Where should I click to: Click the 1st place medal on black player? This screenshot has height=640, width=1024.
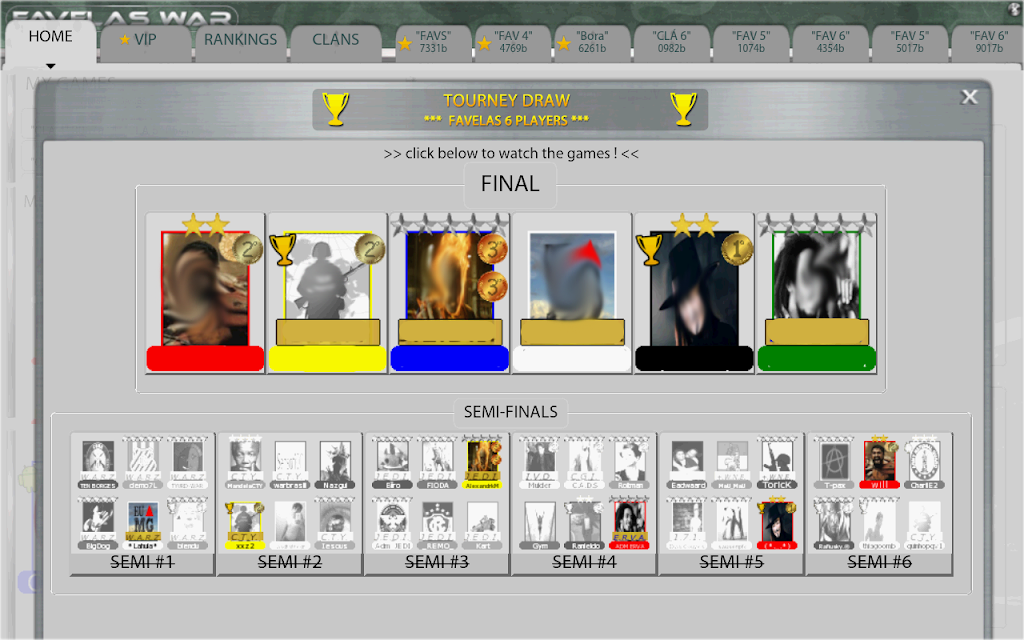(737, 249)
